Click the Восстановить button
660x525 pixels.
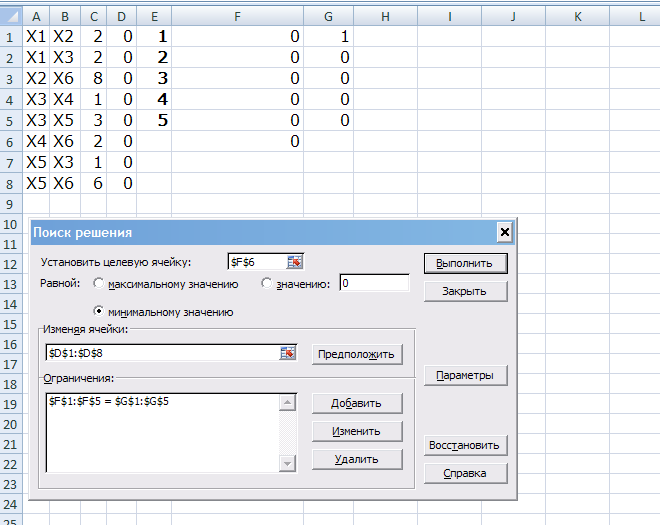tap(466, 445)
